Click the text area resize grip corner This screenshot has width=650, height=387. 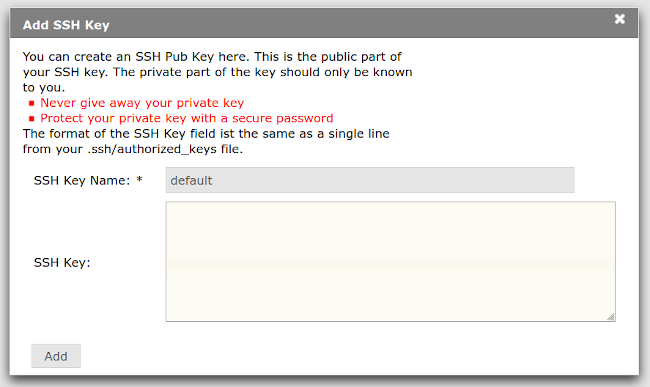point(611,317)
